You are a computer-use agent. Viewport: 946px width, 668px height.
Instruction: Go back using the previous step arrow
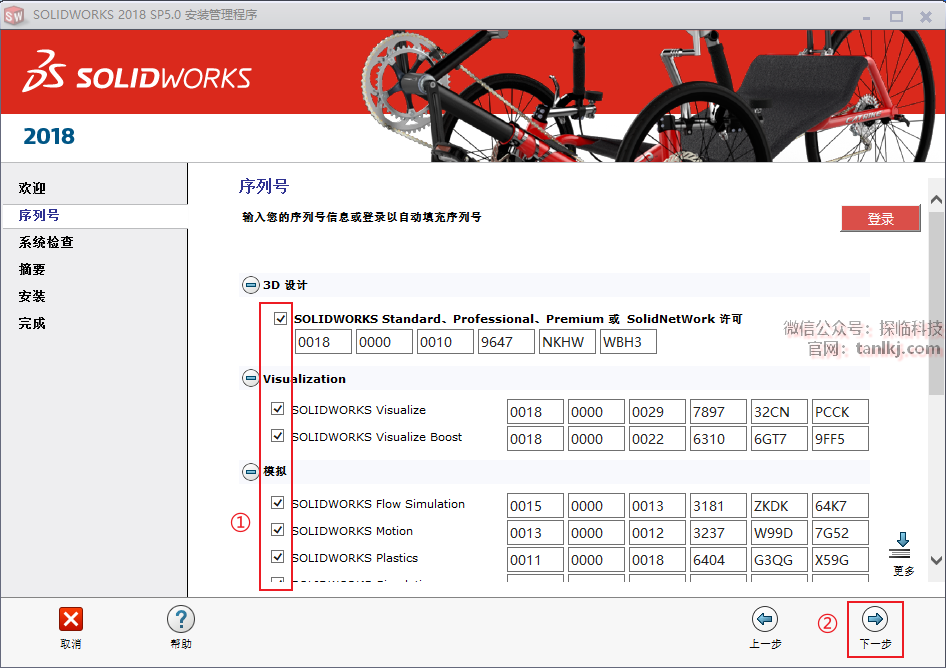[765, 619]
